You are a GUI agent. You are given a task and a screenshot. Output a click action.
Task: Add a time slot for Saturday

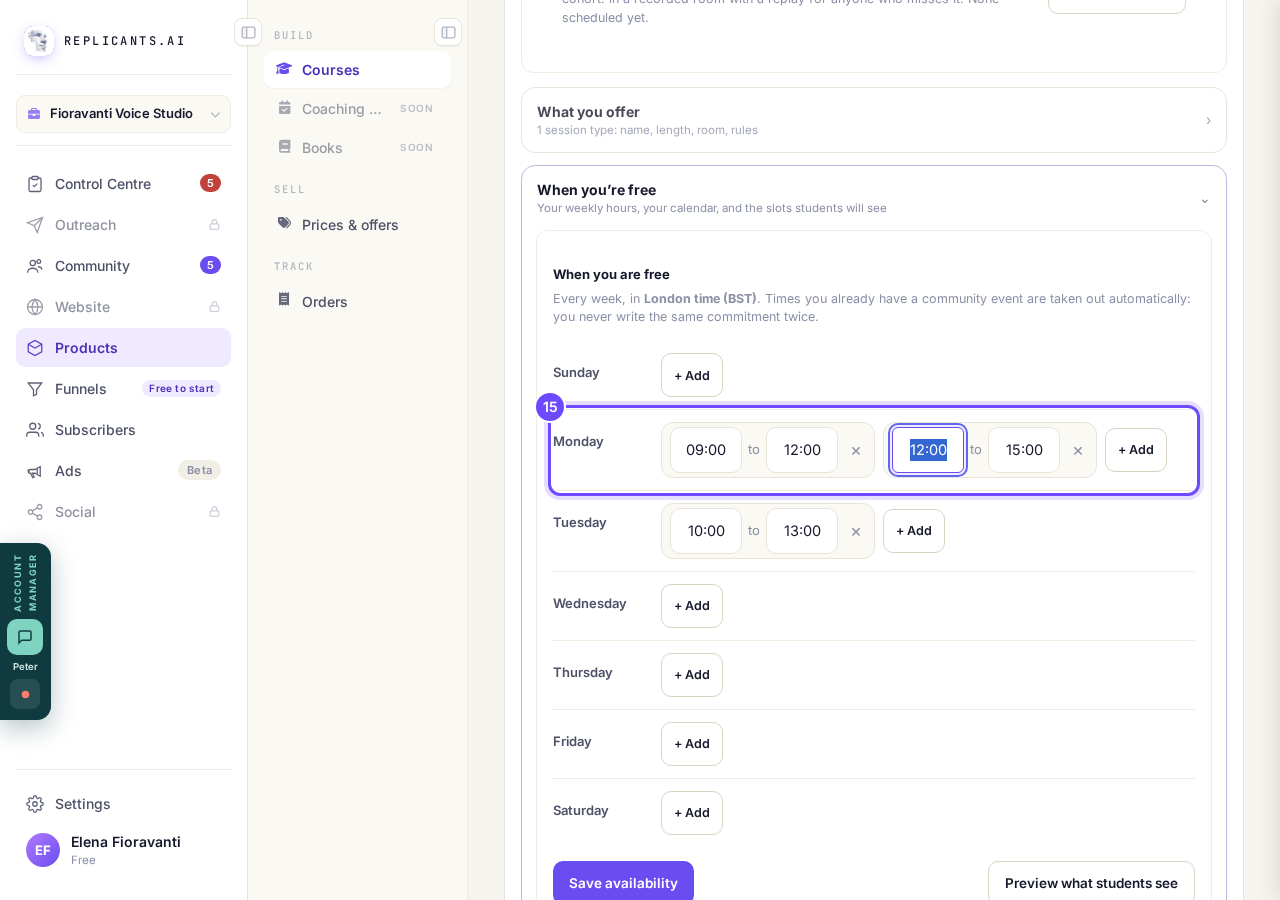pyautogui.click(x=692, y=813)
